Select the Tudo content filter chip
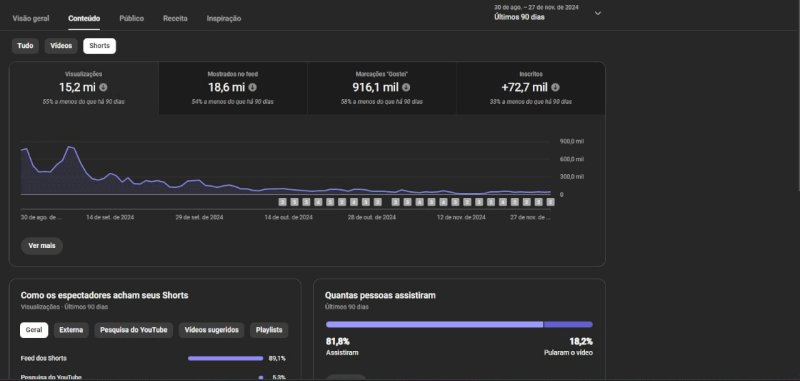The height and width of the screenshot is (381, 800). [25, 46]
